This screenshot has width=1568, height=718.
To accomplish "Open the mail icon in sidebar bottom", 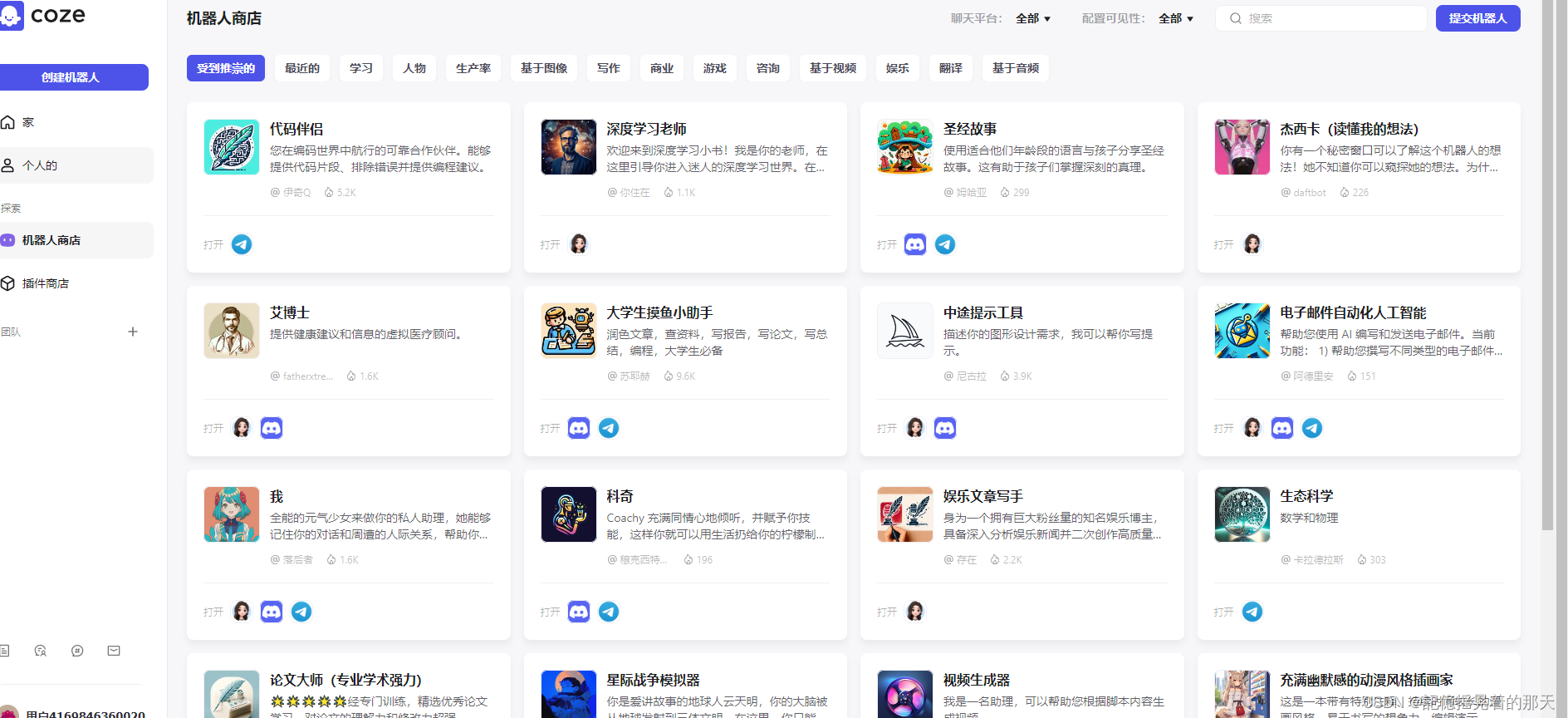I will coord(114,651).
